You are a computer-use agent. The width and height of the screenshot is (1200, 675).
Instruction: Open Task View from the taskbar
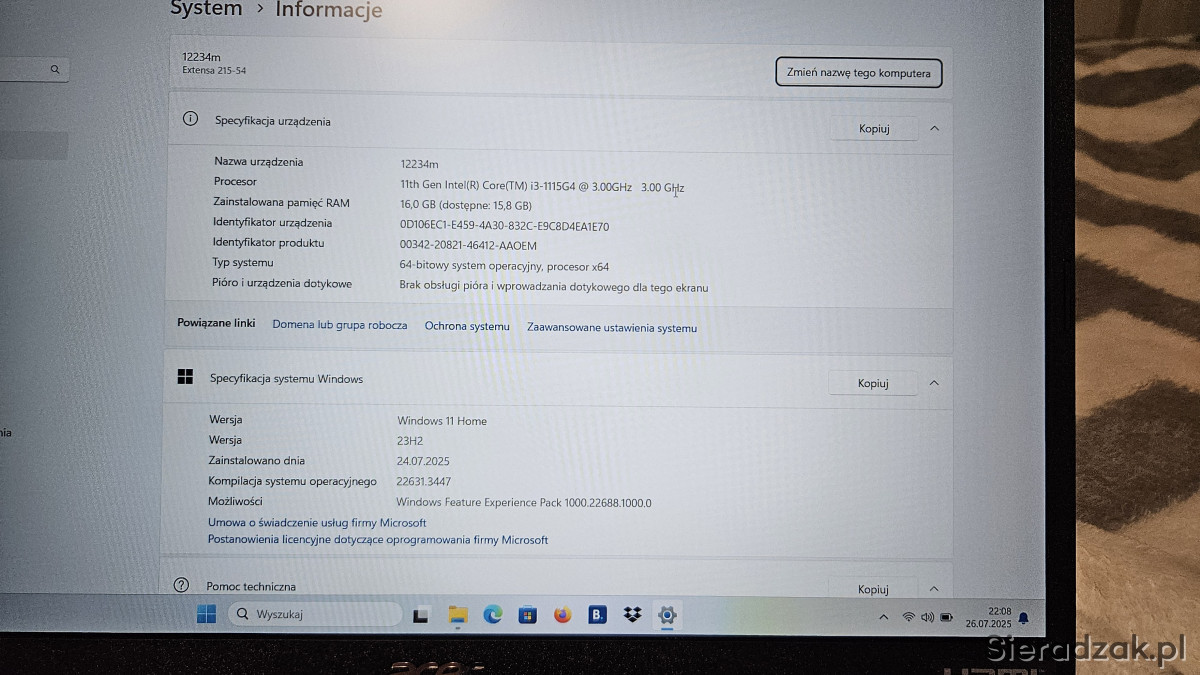(421, 615)
